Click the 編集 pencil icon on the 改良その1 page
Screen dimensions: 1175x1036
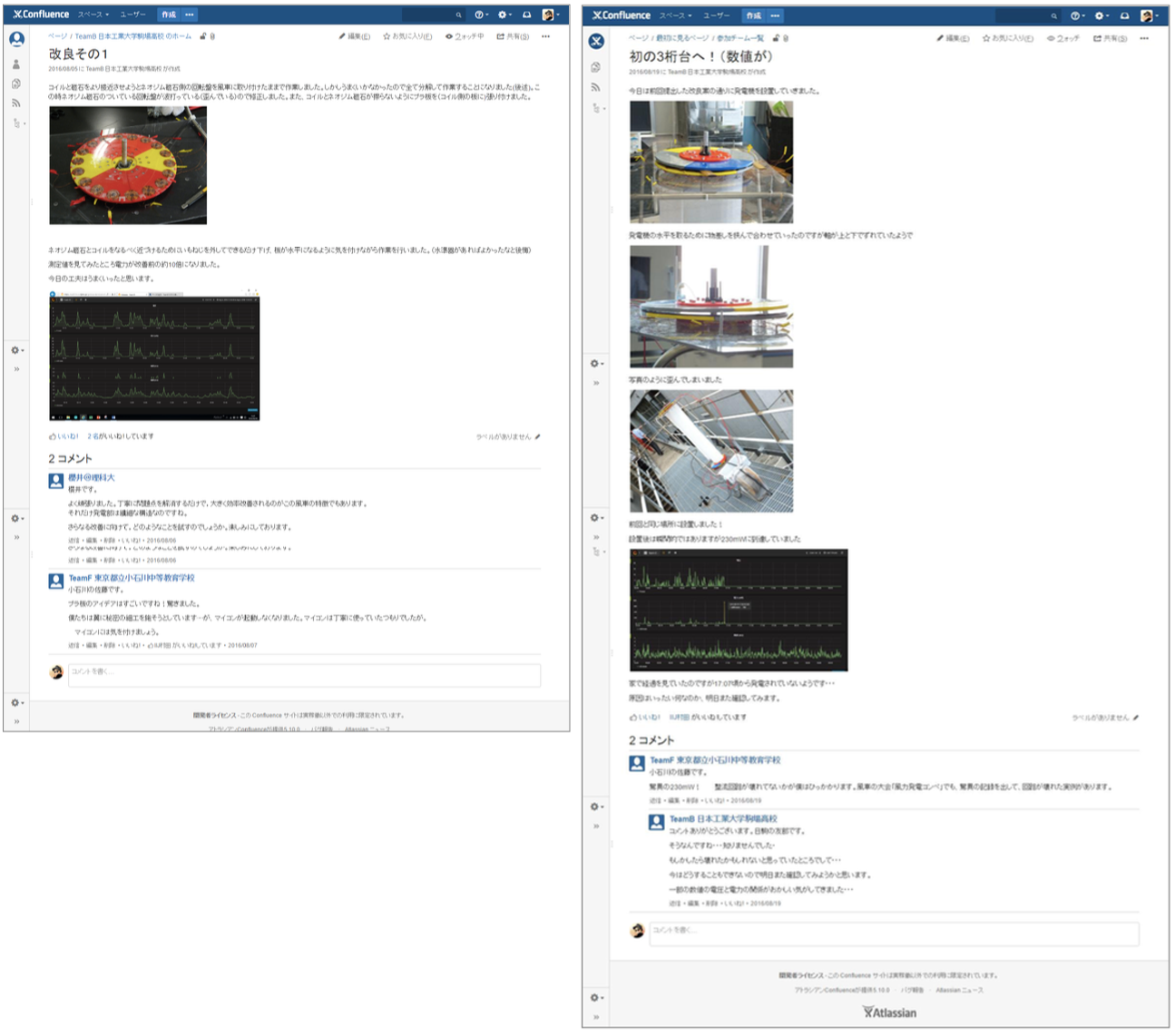click(343, 36)
